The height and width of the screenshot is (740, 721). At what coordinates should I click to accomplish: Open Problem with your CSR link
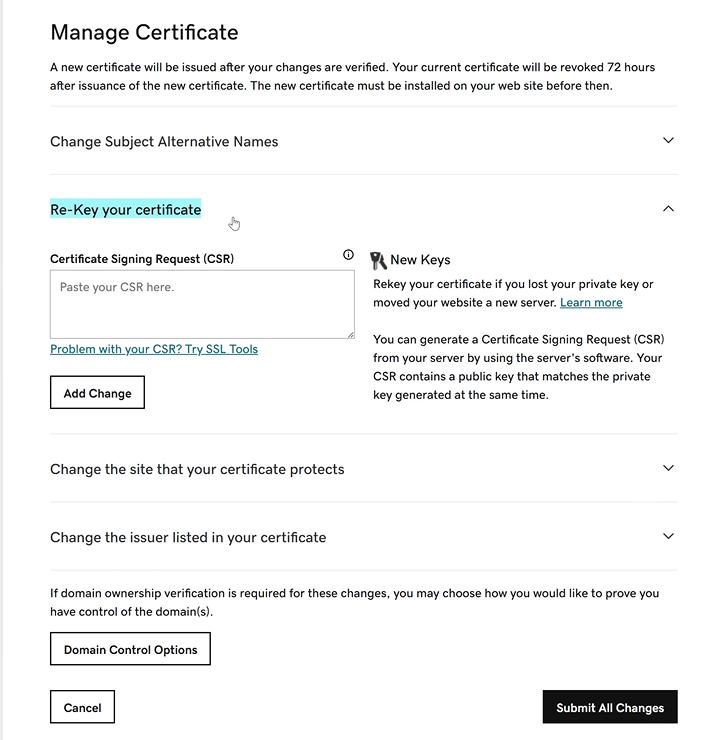click(154, 349)
